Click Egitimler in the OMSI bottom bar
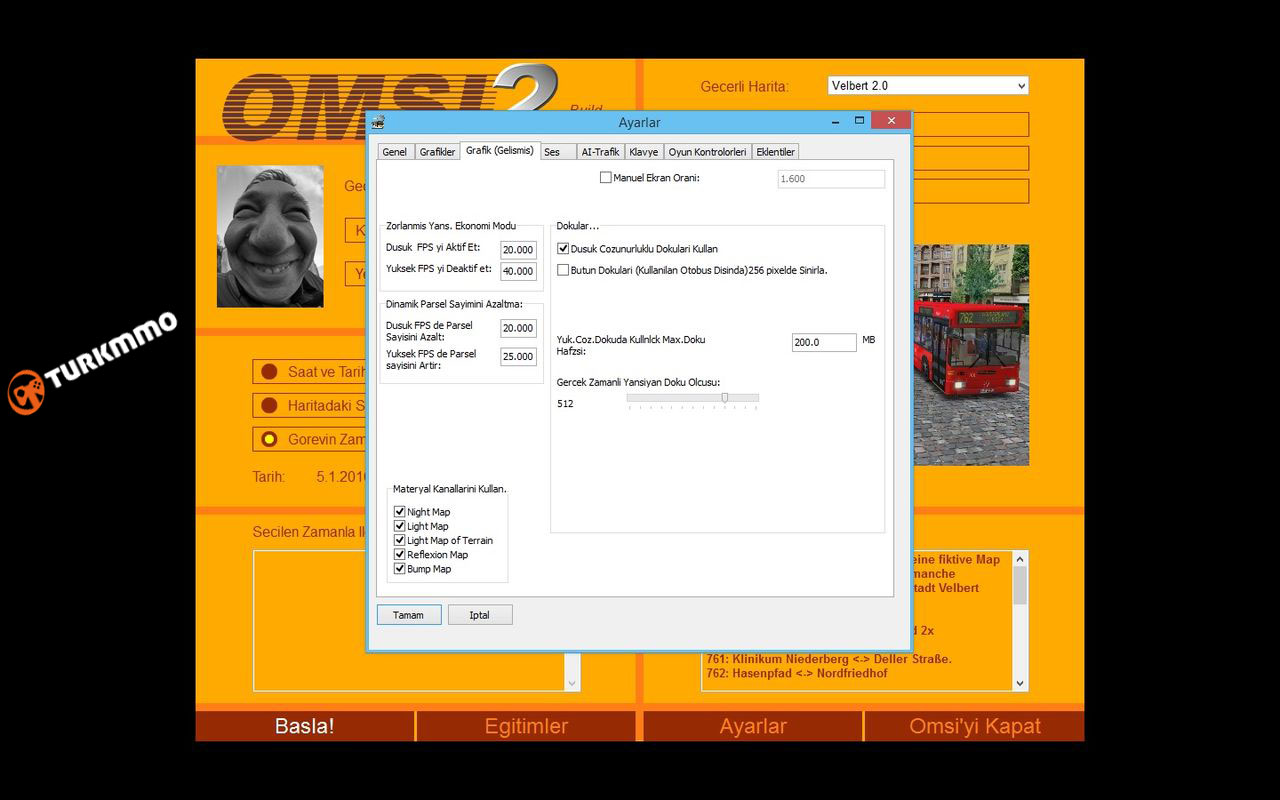1280x800 pixels. click(x=526, y=726)
